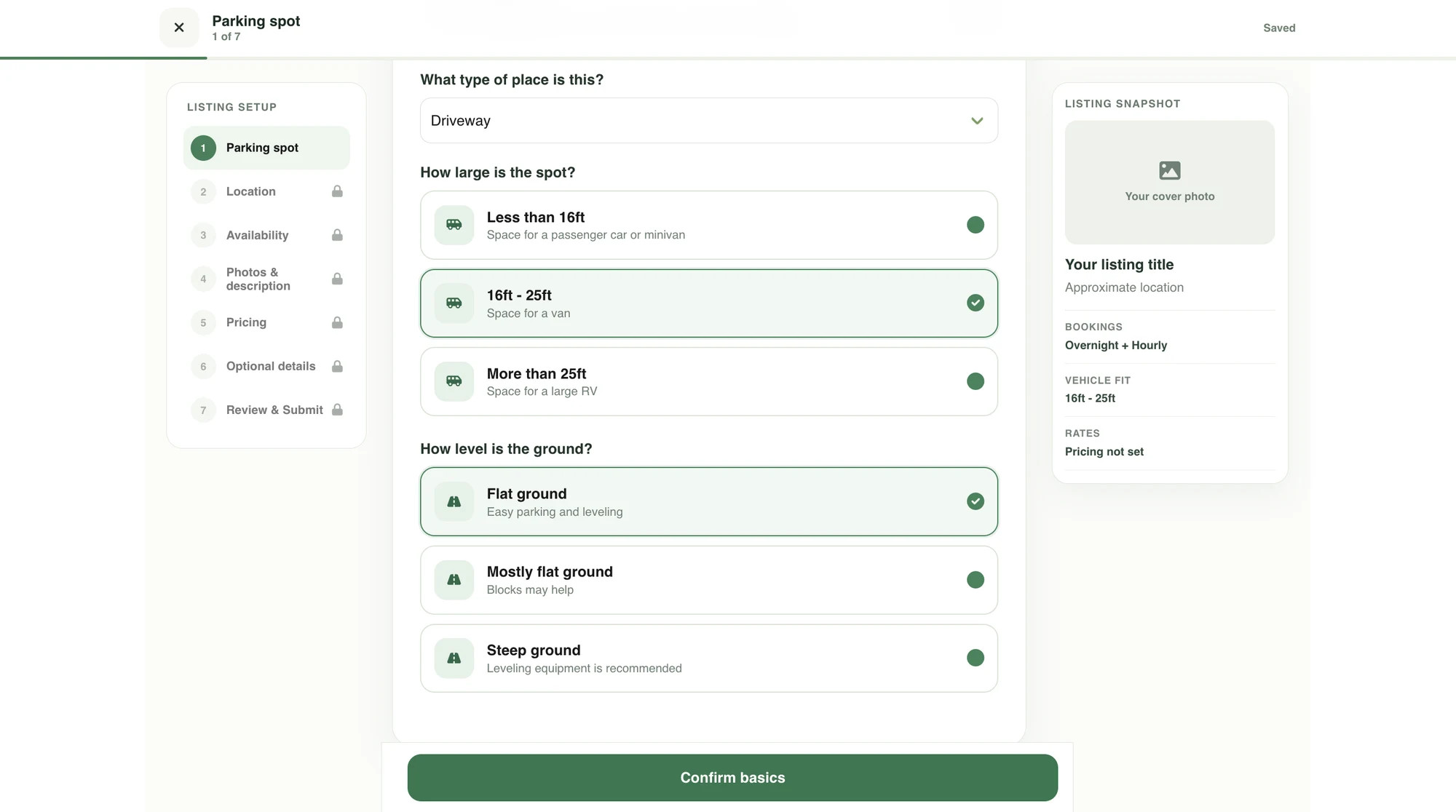Viewport: 1456px width, 812px height.
Task: Click the 'Overnight + Hourly' bookings value
Action: coord(1116,346)
